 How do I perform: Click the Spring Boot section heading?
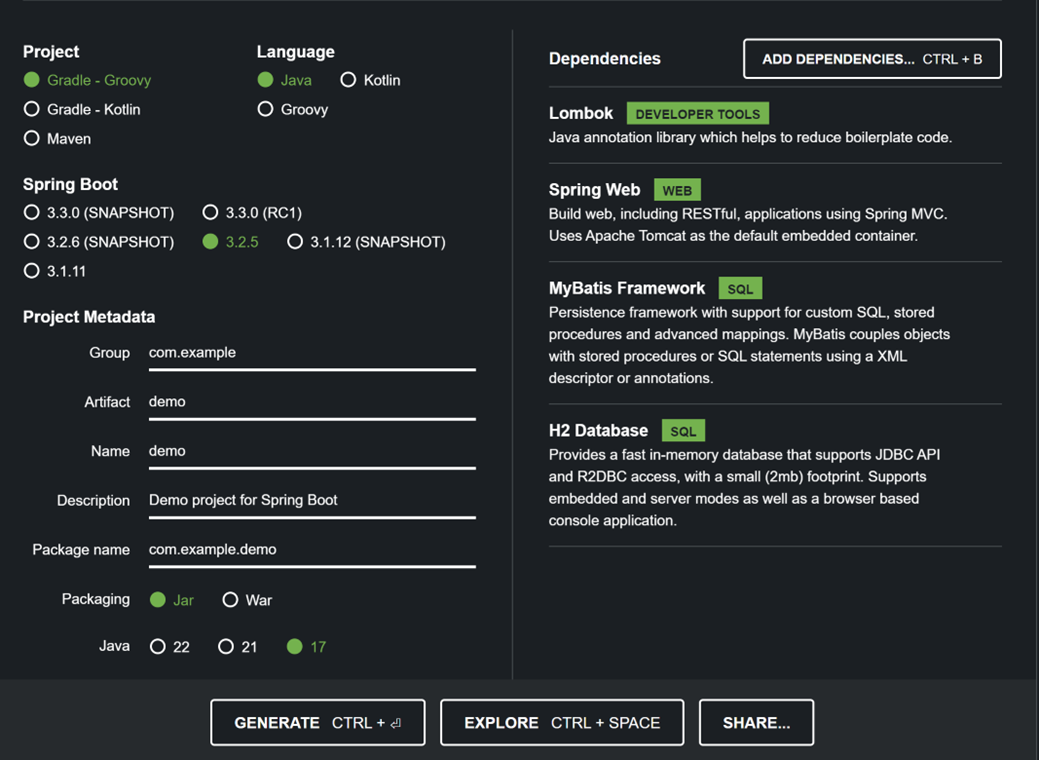pos(70,184)
